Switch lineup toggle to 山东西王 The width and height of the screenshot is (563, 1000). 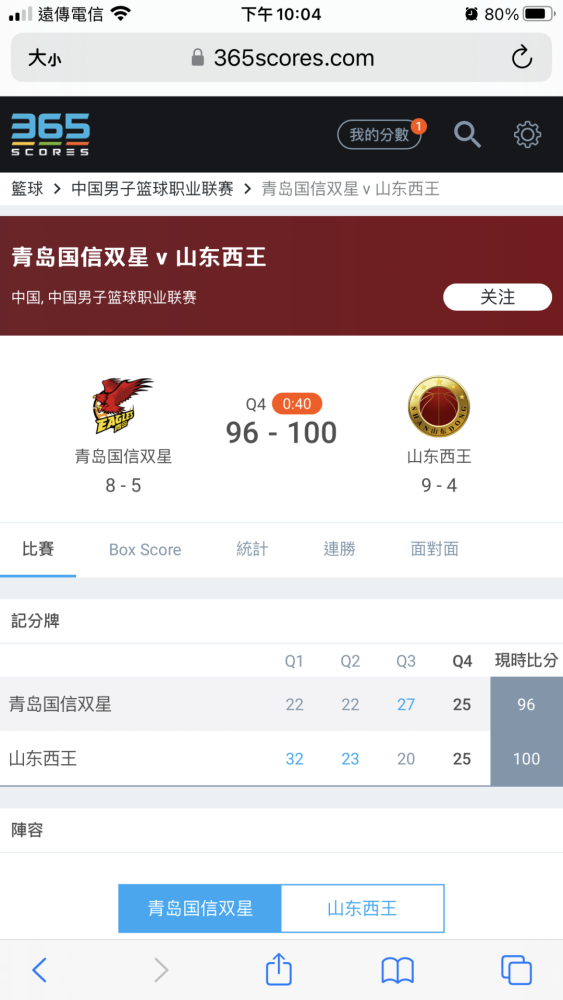point(362,908)
